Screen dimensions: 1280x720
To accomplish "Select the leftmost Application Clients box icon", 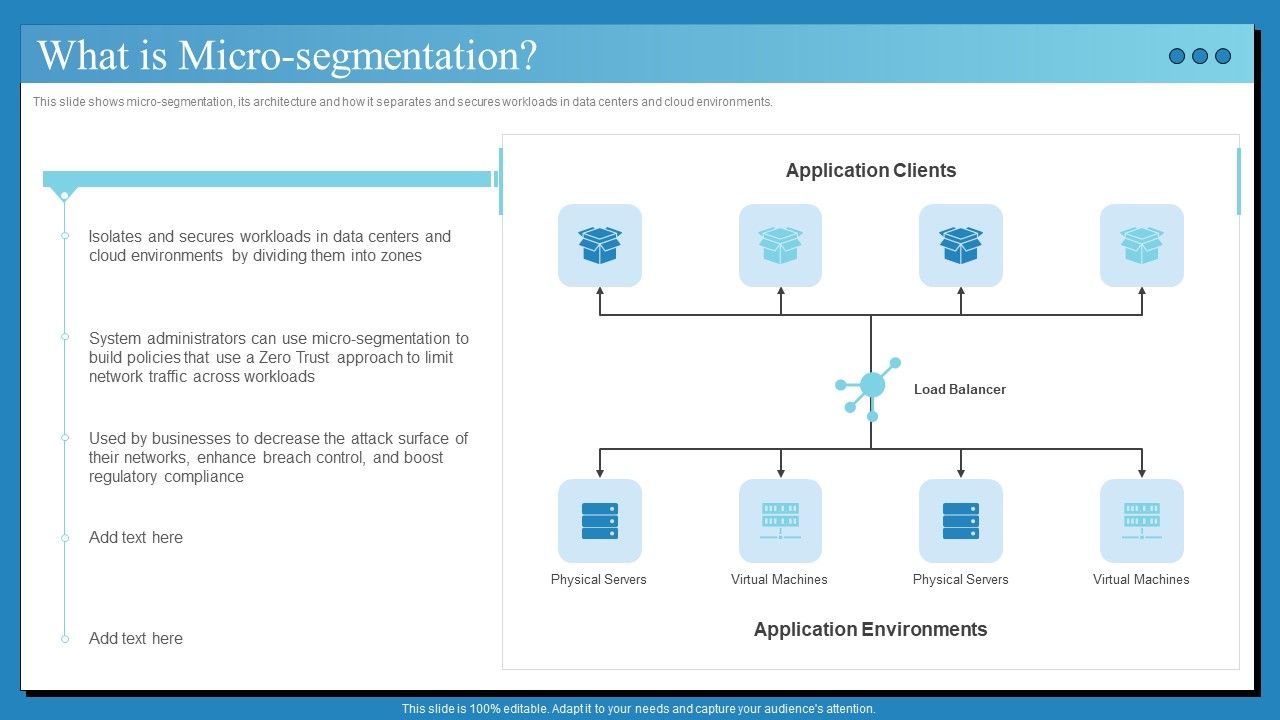I will tap(600, 245).
